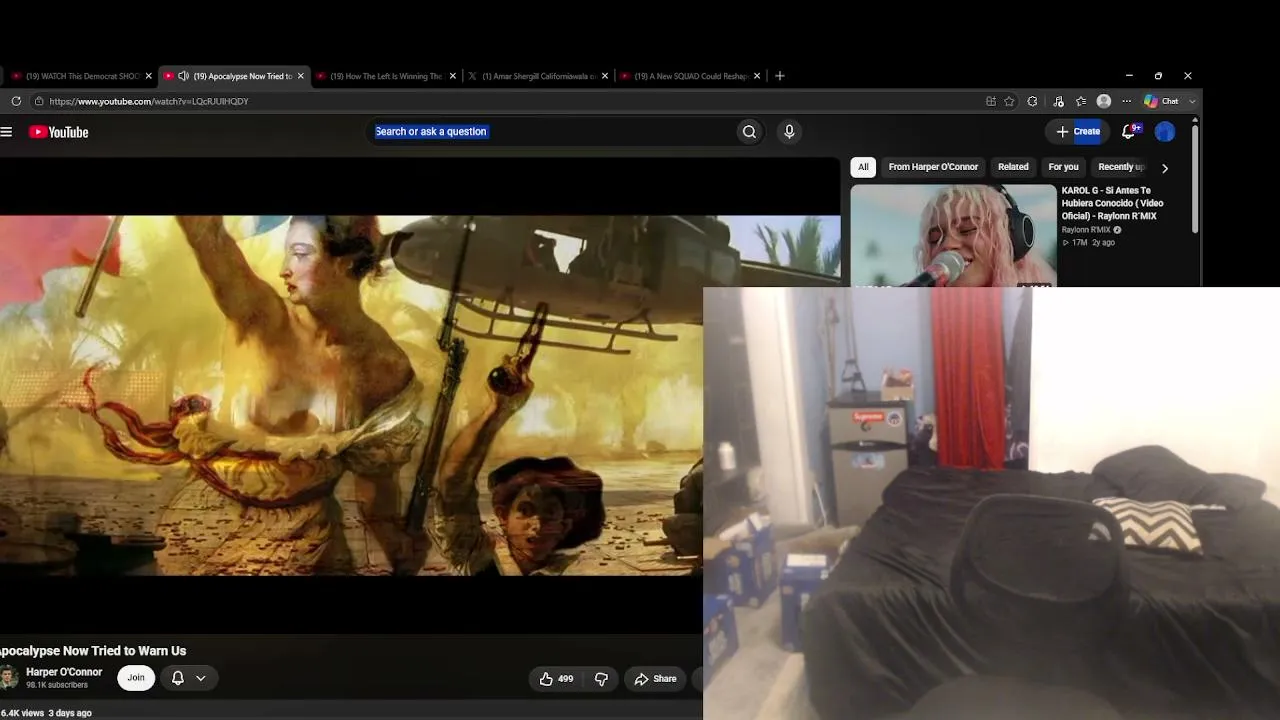
Task: Select the 'From Harper O'Connor' chip
Action: (x=933, y=167)
